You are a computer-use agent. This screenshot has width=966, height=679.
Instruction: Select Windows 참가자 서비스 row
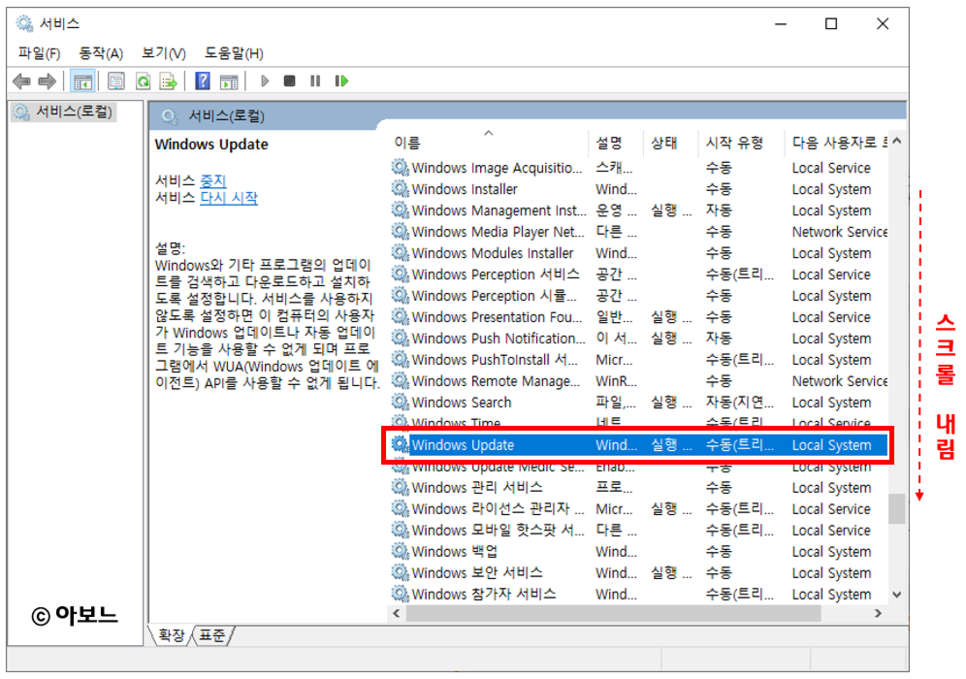pos(639,594)
